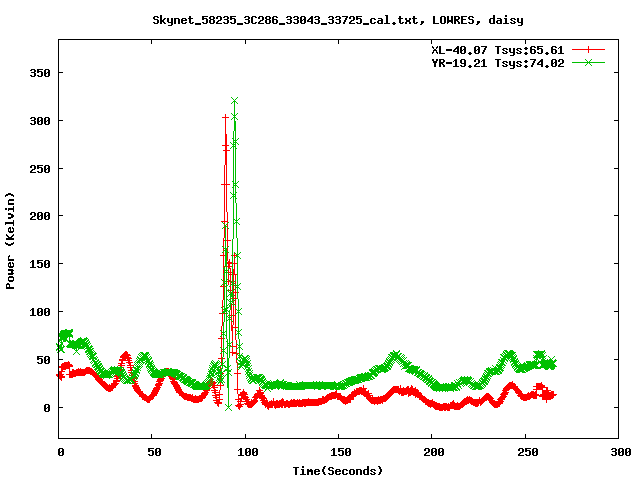This screenshot has height=480, width=640.
Task: Click y-axis tick label 150
Action: pyautogui.click(x=40, y=264)
